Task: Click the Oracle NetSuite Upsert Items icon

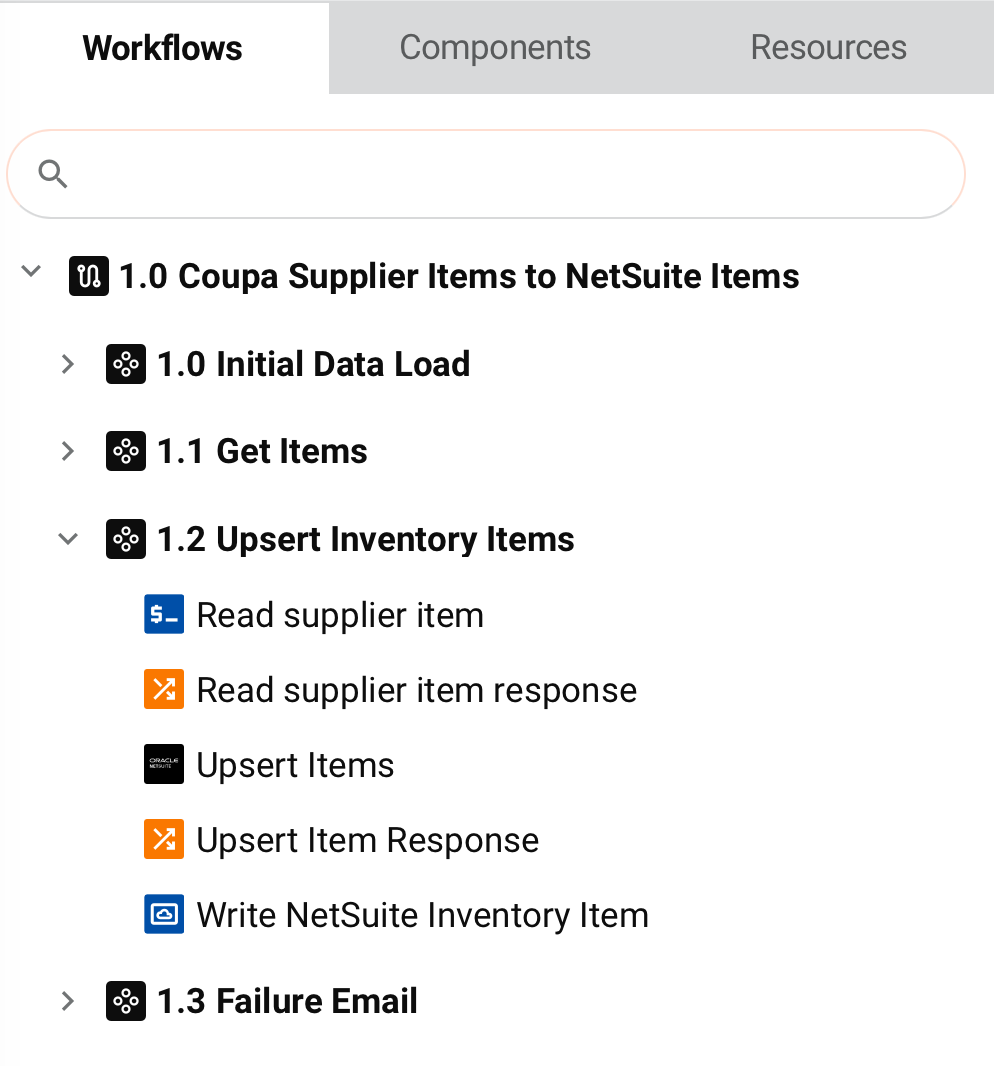Action: (x=164, y=765)
